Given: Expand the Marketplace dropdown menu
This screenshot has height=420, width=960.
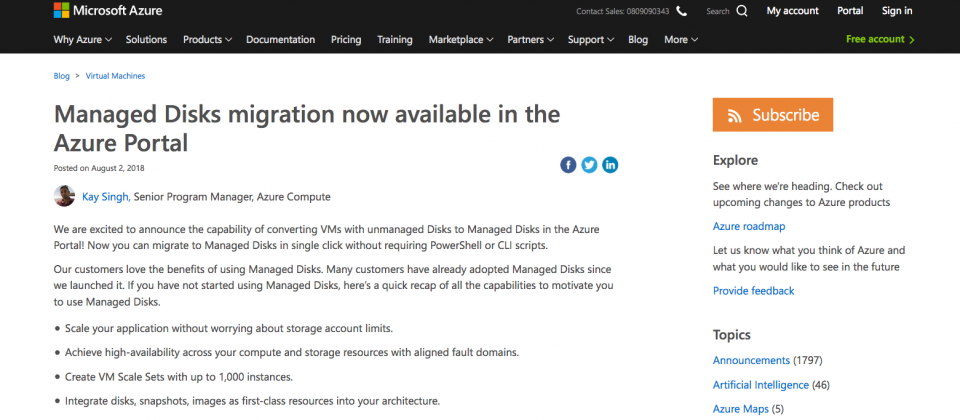Looking at the screenshot, I should point(461,40).
